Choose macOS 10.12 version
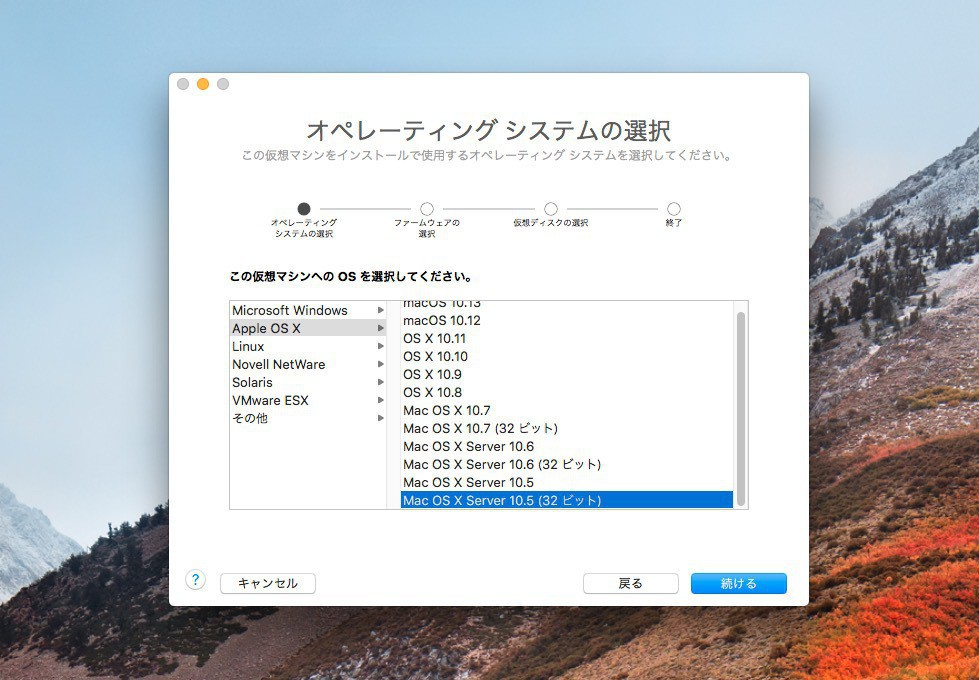 click(x=567, y=320)
